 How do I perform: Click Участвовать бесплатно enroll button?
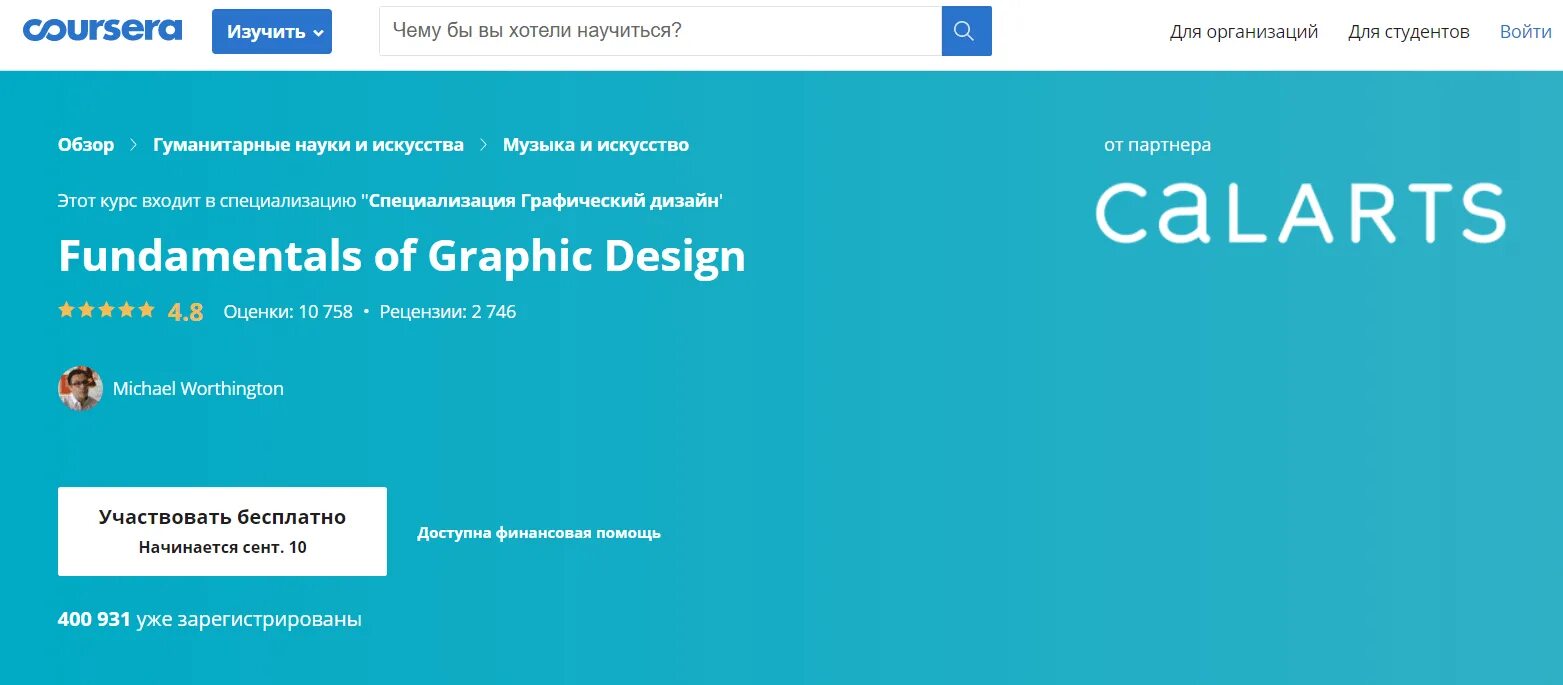pyautogui.click(x=222, y=531)
